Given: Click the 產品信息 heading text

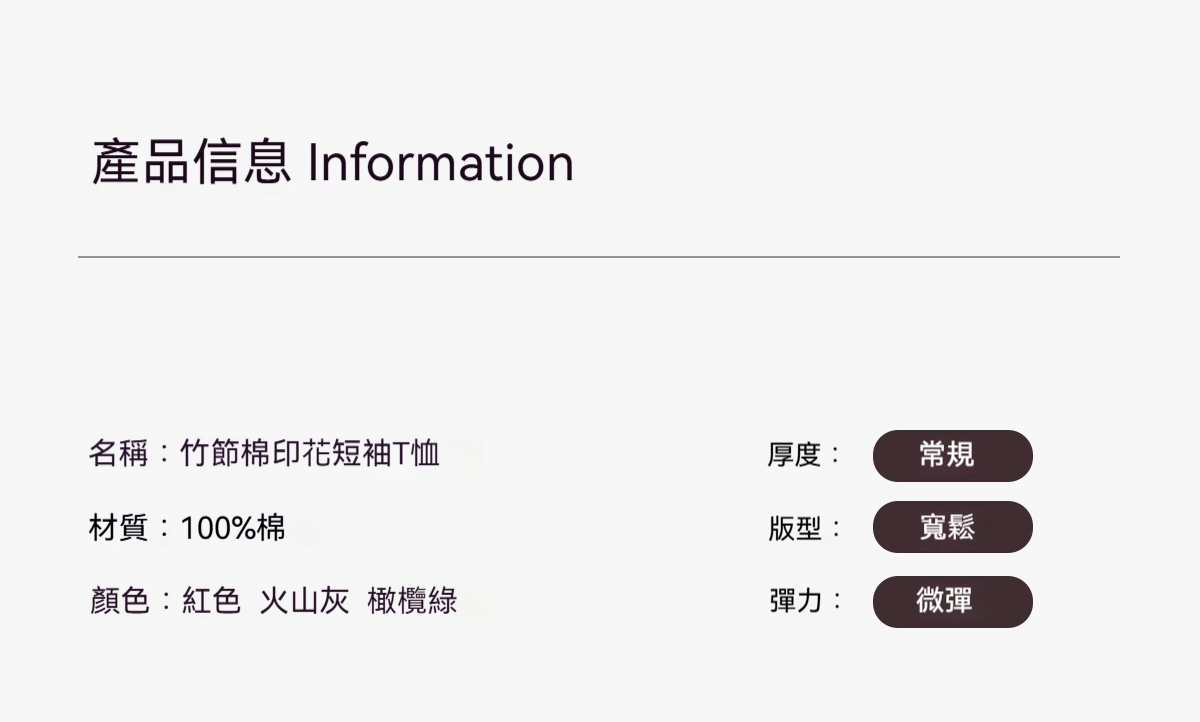Looking at the screenshot, I should (x=191, y=163).
